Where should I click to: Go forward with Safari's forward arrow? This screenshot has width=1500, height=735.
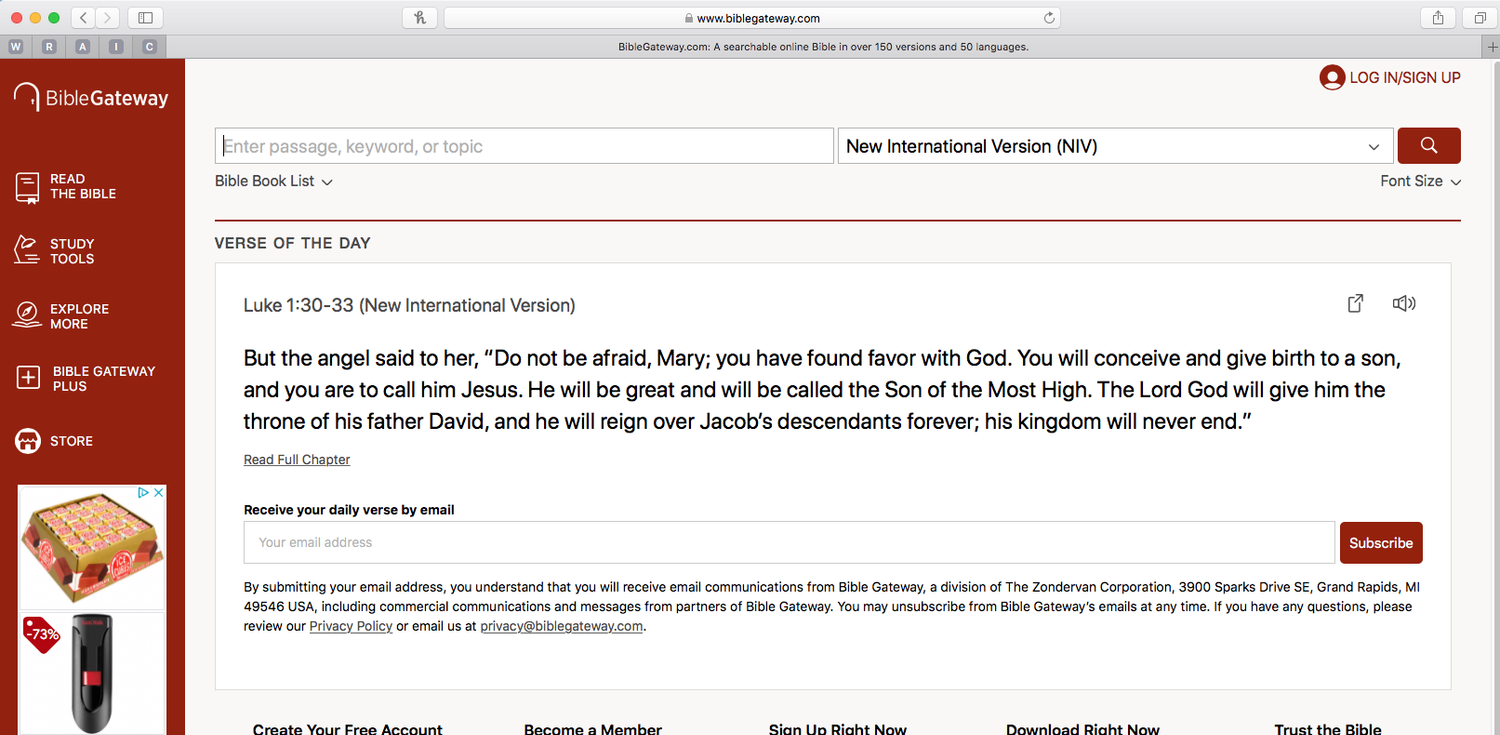107,18
